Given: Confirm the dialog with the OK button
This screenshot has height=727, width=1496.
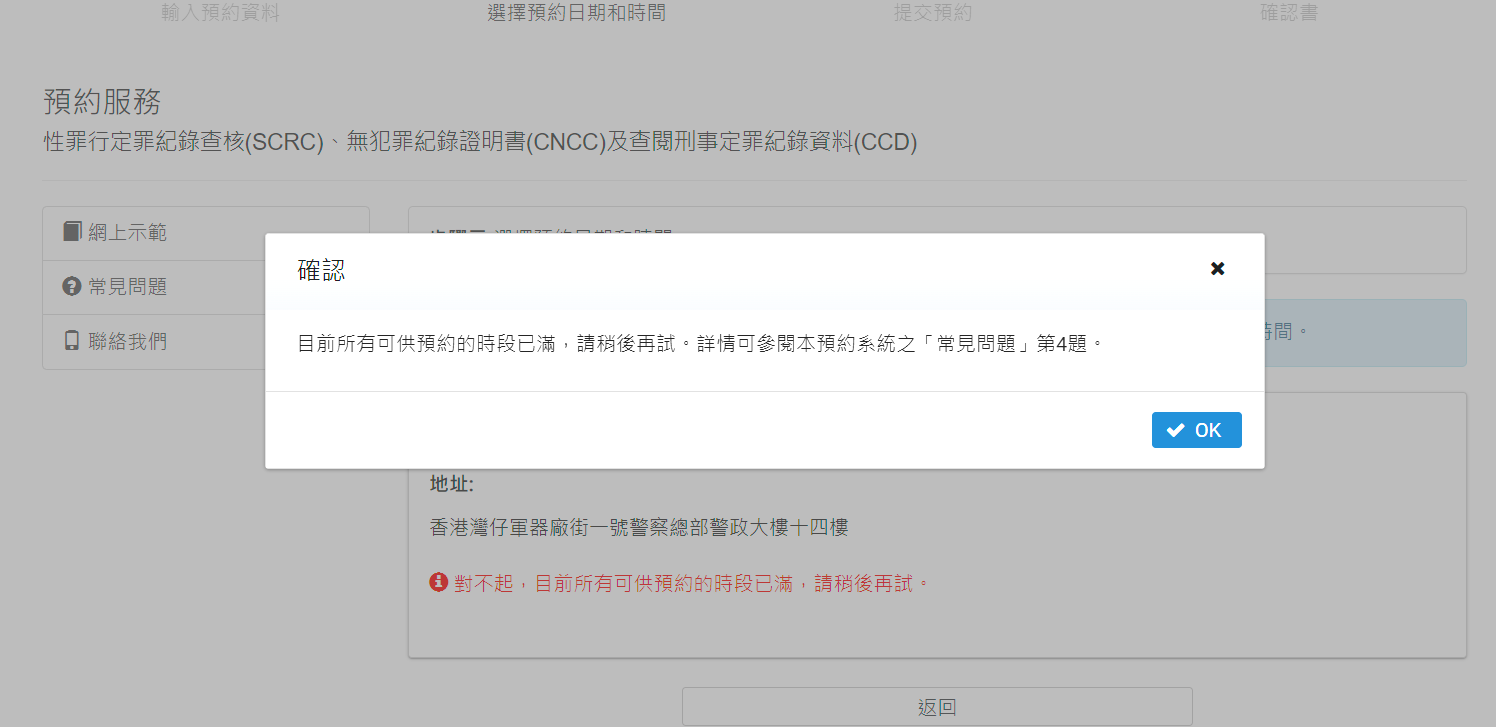Looking at the screenshot, I should (1196, 430).
